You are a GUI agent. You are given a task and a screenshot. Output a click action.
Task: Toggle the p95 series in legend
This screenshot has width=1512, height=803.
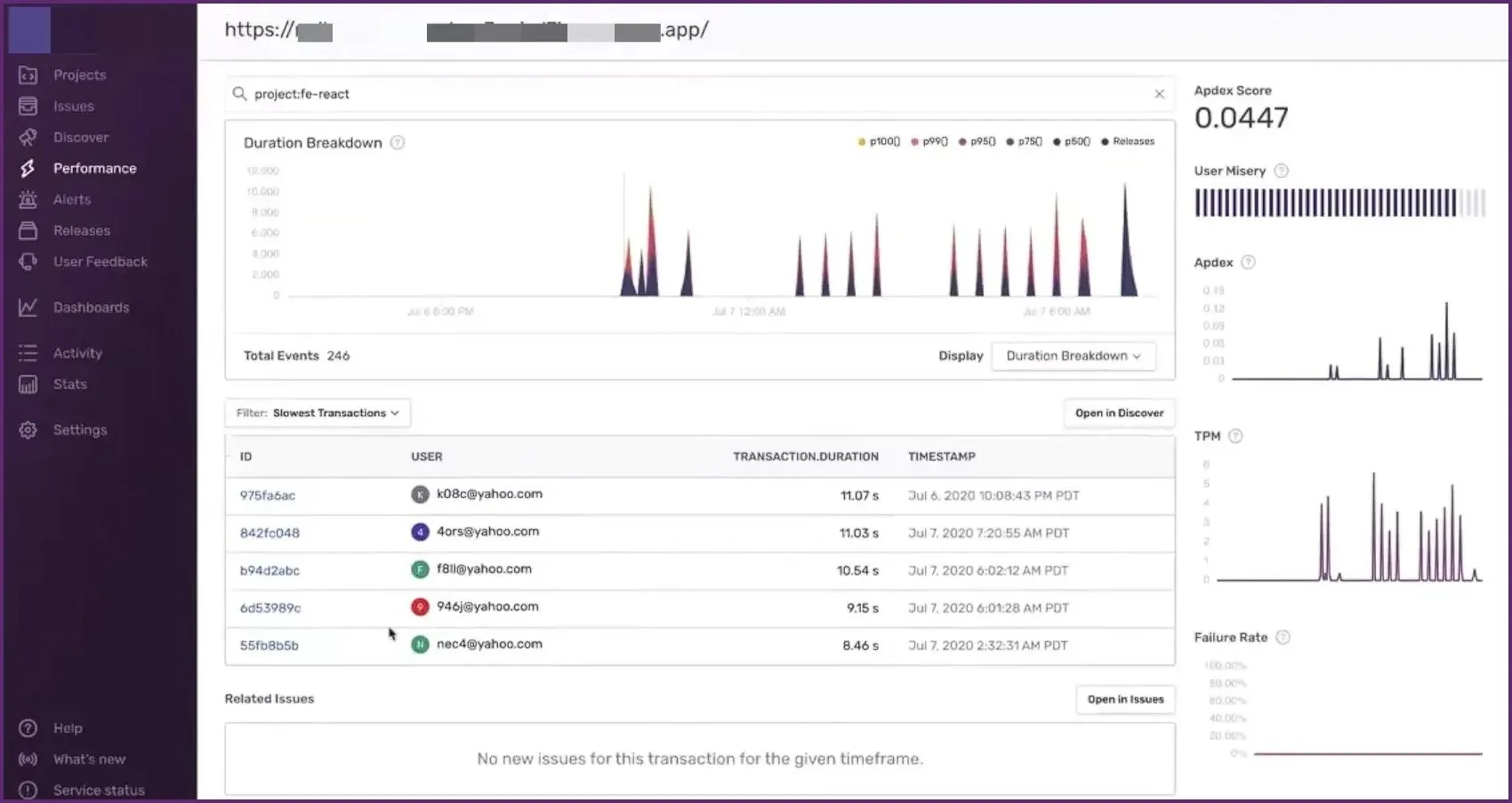[x=977, y=141]
